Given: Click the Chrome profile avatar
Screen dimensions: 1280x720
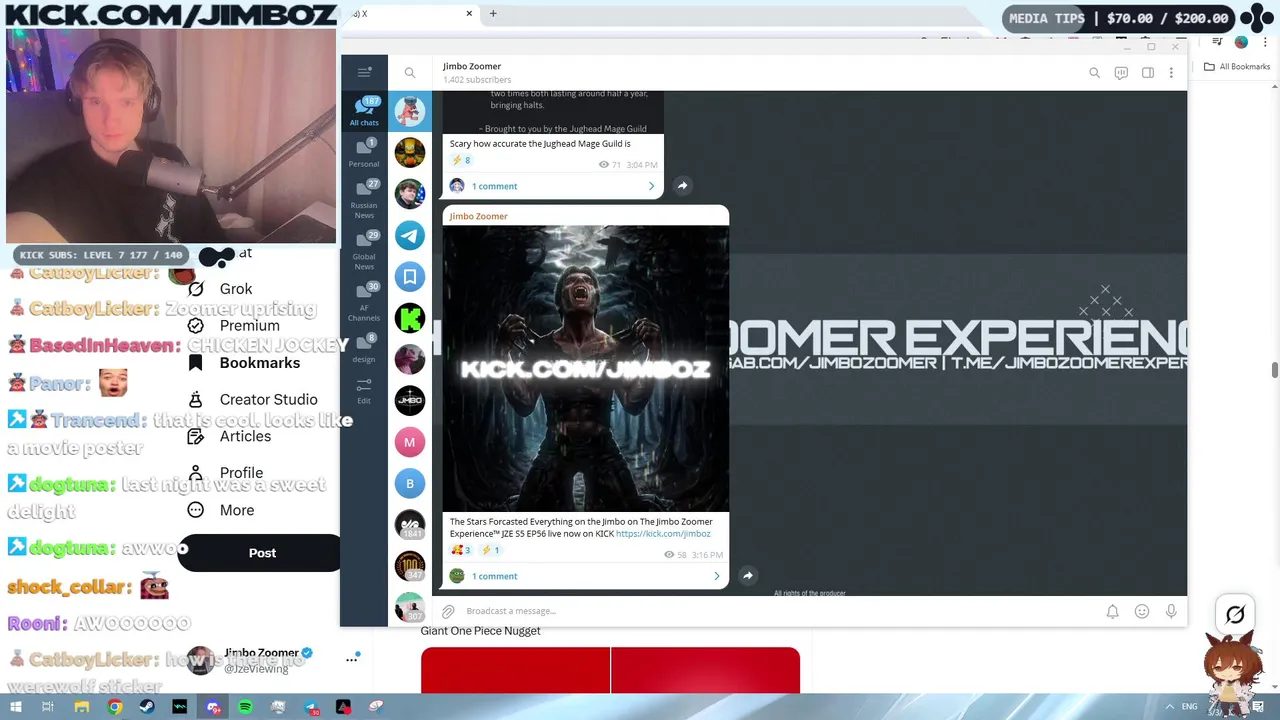Looking at the screenshot, I should pyautogui.click(x=1241, y=42).
